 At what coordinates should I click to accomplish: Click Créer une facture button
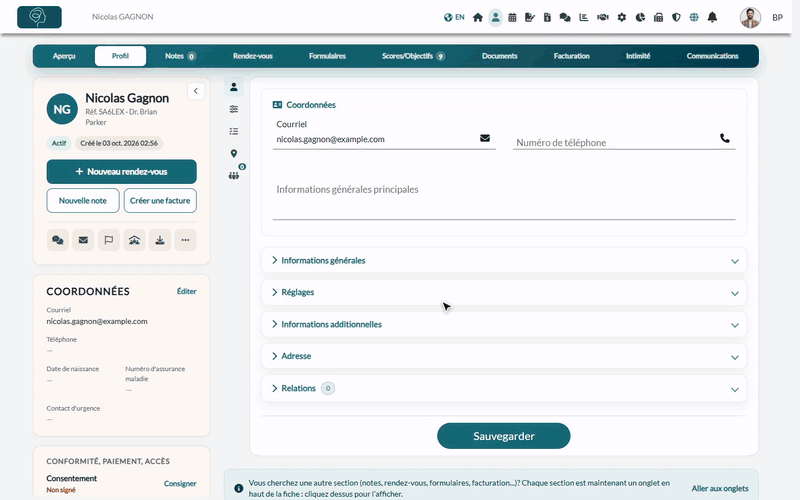tap(160, 201)
